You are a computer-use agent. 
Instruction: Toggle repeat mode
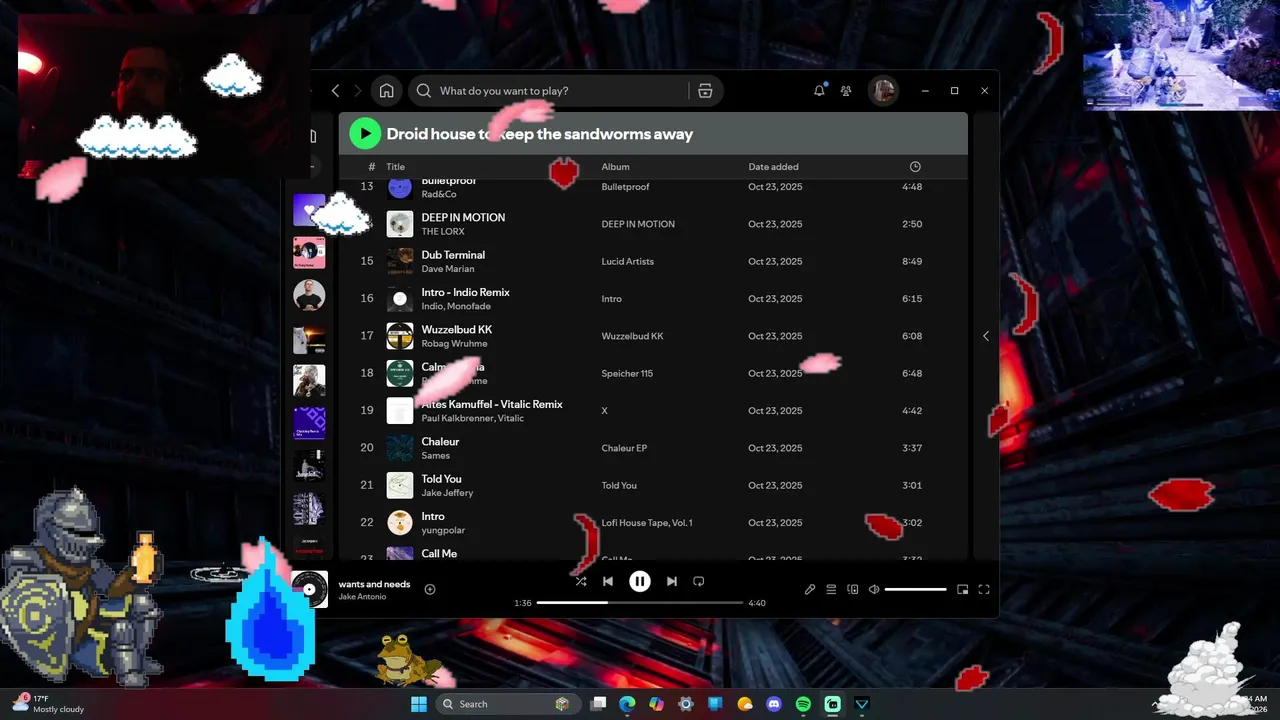pos(699,581)
